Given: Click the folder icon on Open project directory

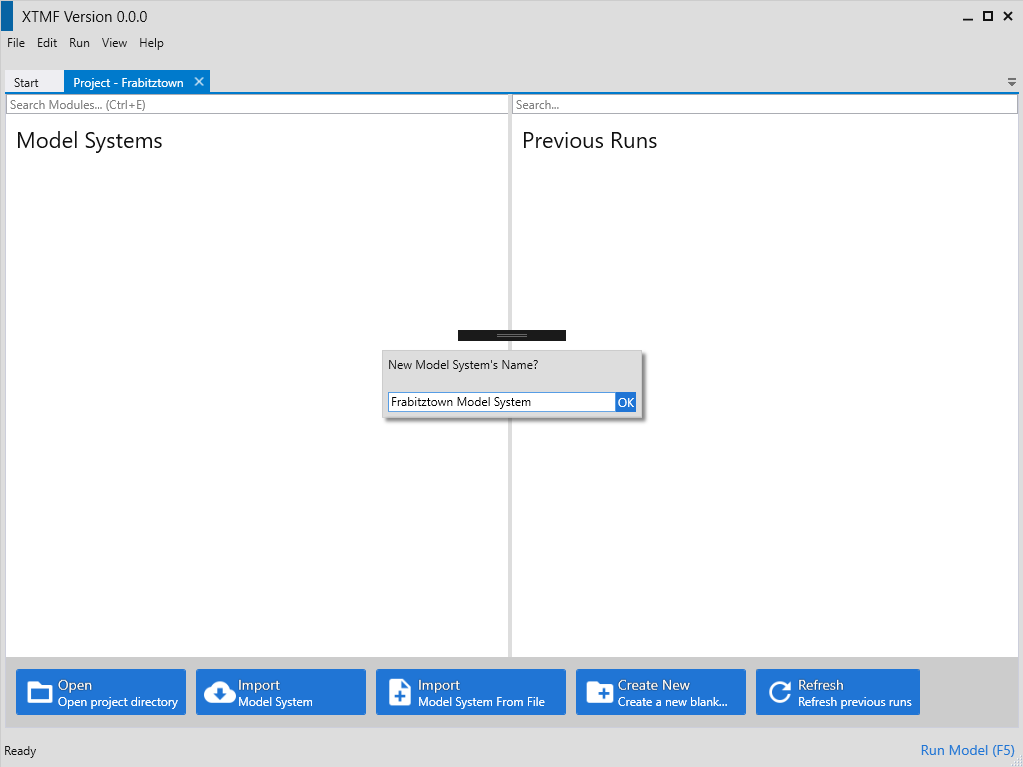Looking at the screenshot, I should [40, 692].
